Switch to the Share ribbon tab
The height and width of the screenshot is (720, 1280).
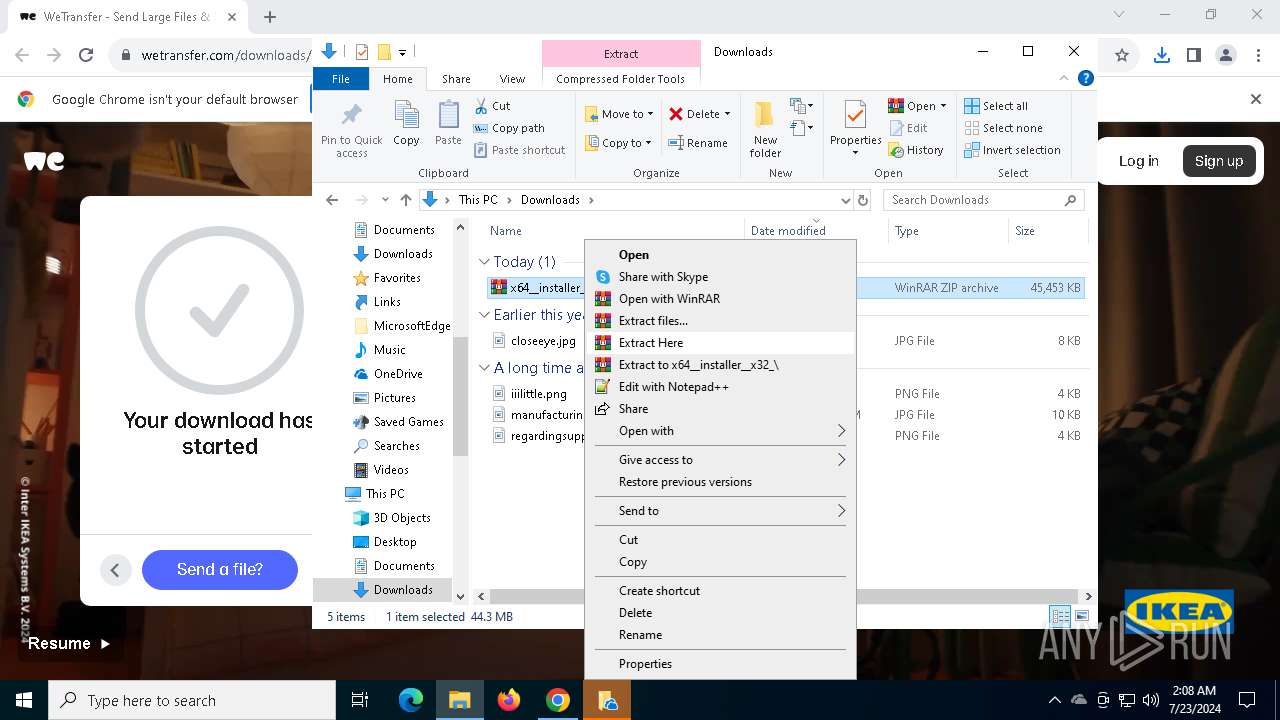[456, 79]
